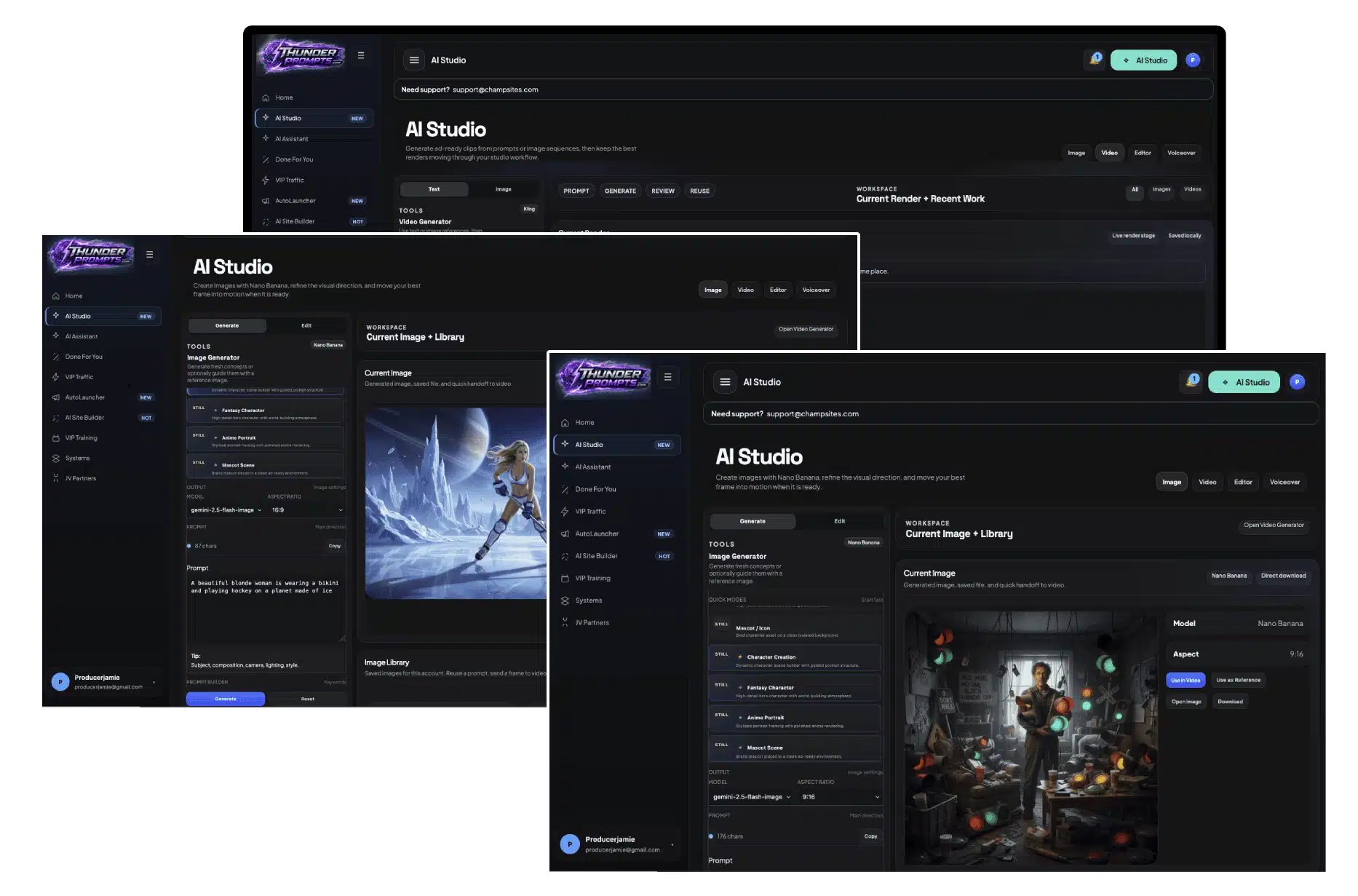
Task: Click the AutoLauncher megaphone icon in the Video studio window
Action: 266,201
